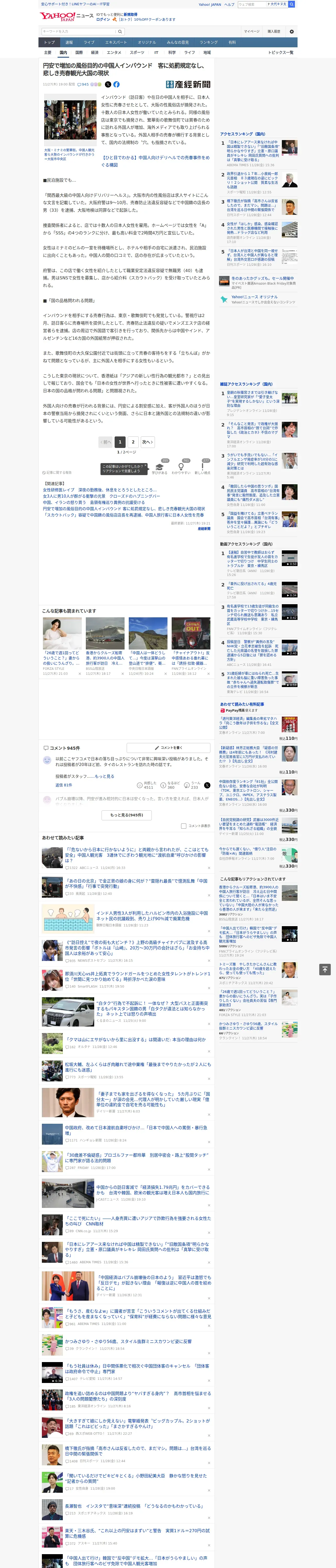Click first commenter's avatar icon
This screenshot has height=1568, width=336.
[x=47, y=760]
